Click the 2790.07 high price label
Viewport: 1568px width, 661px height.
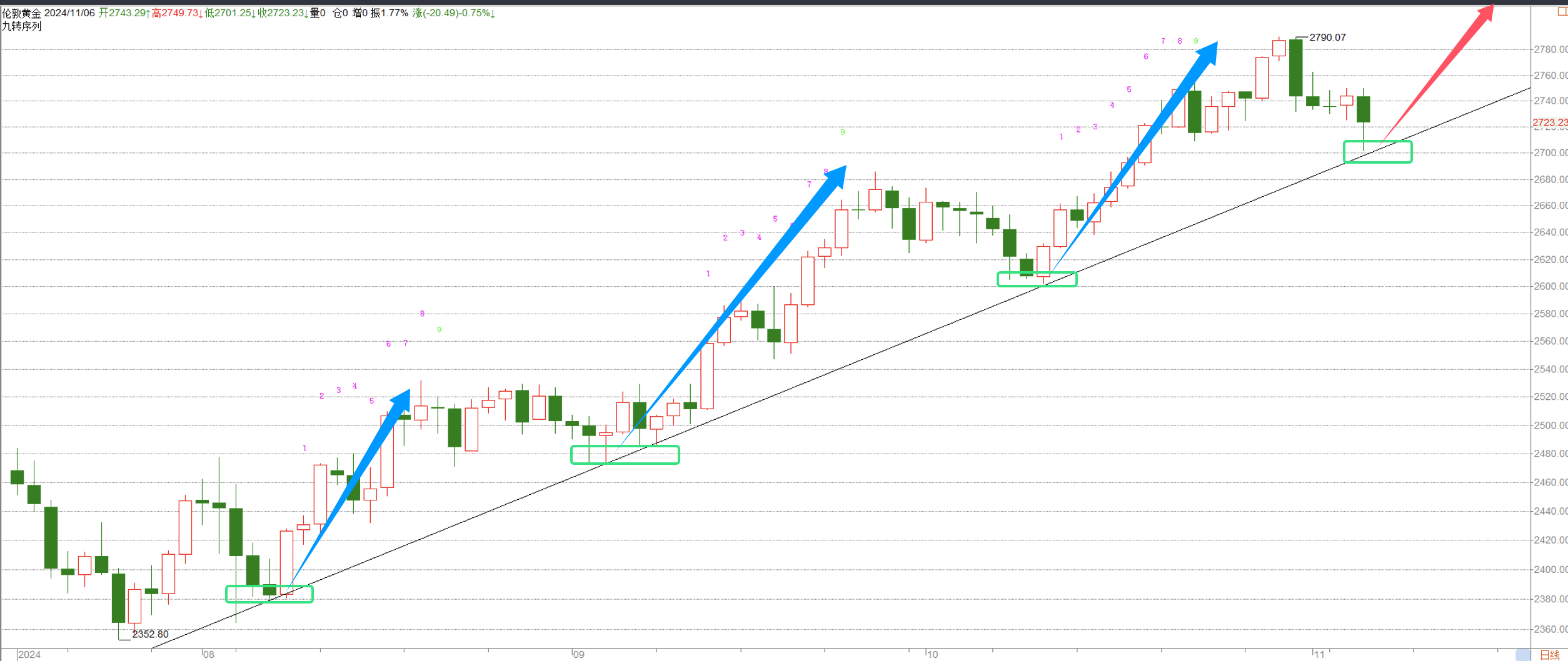1327,37
